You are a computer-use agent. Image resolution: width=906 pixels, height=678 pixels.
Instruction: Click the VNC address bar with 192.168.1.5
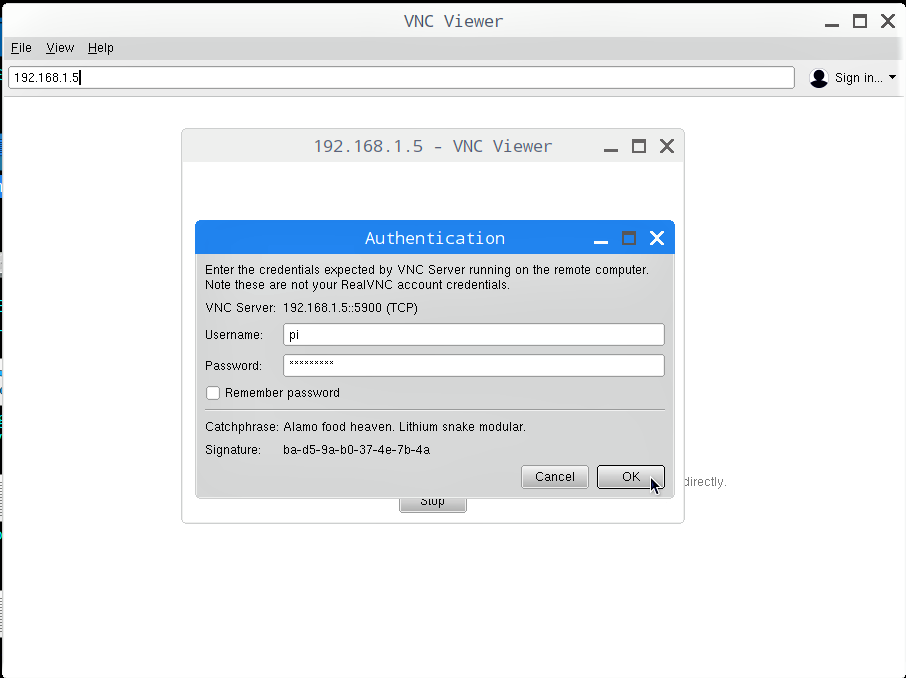(x=401, y=77)
